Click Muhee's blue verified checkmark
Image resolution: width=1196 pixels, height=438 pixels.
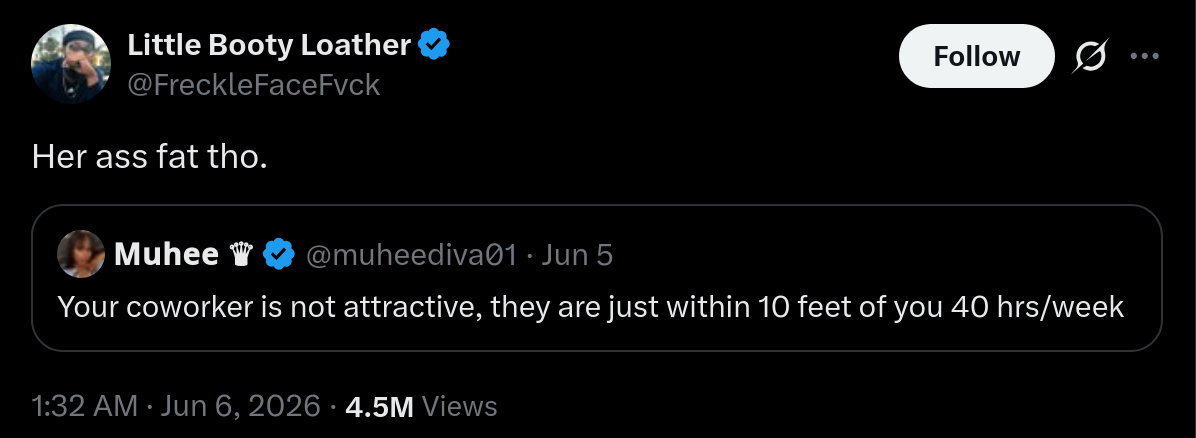279,254
